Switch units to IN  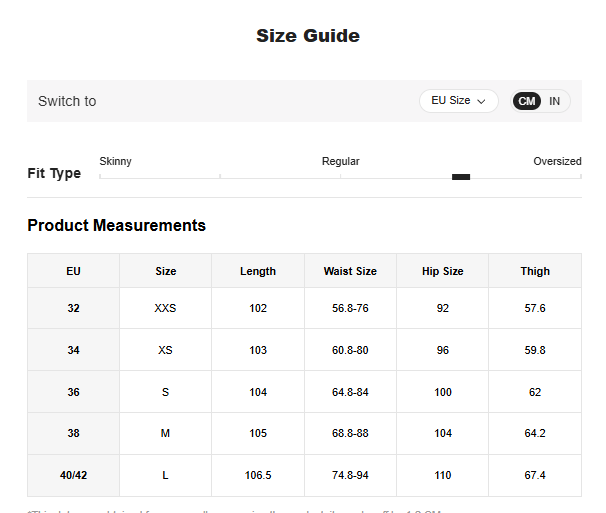coord(554,101)
